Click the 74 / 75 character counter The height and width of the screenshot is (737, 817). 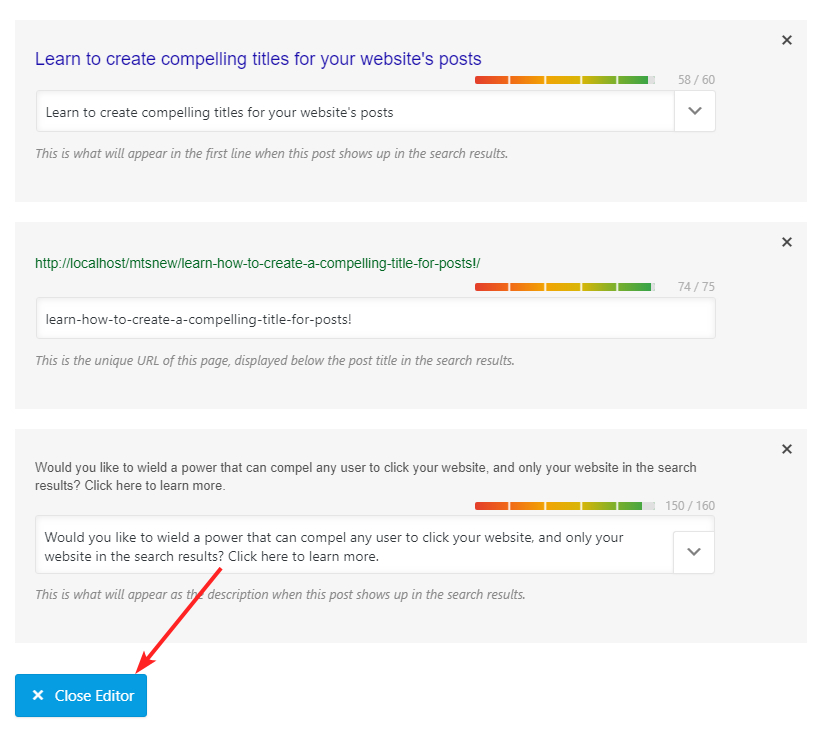coord(696,287)
